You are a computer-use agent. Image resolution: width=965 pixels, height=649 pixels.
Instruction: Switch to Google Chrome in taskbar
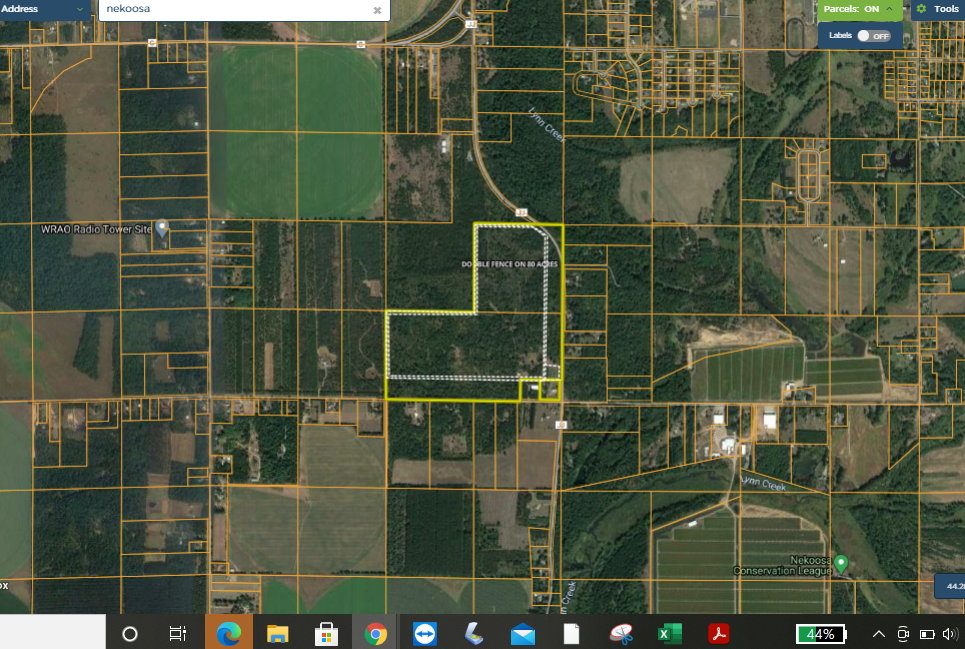[376, 633]
